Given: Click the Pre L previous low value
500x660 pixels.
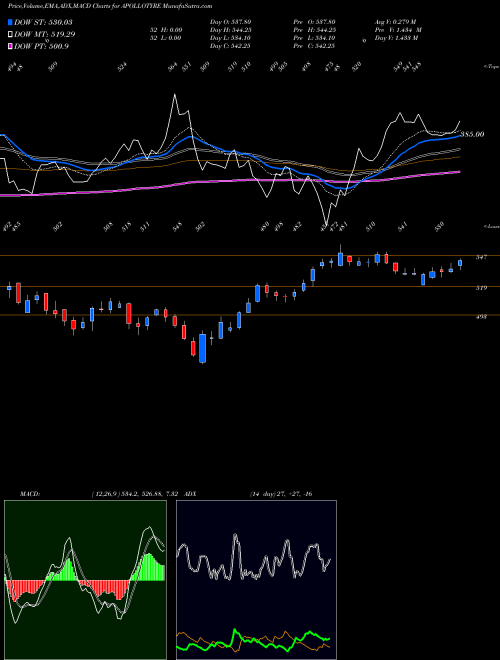Looking at the screenshot, I should (x=314, y=38).
